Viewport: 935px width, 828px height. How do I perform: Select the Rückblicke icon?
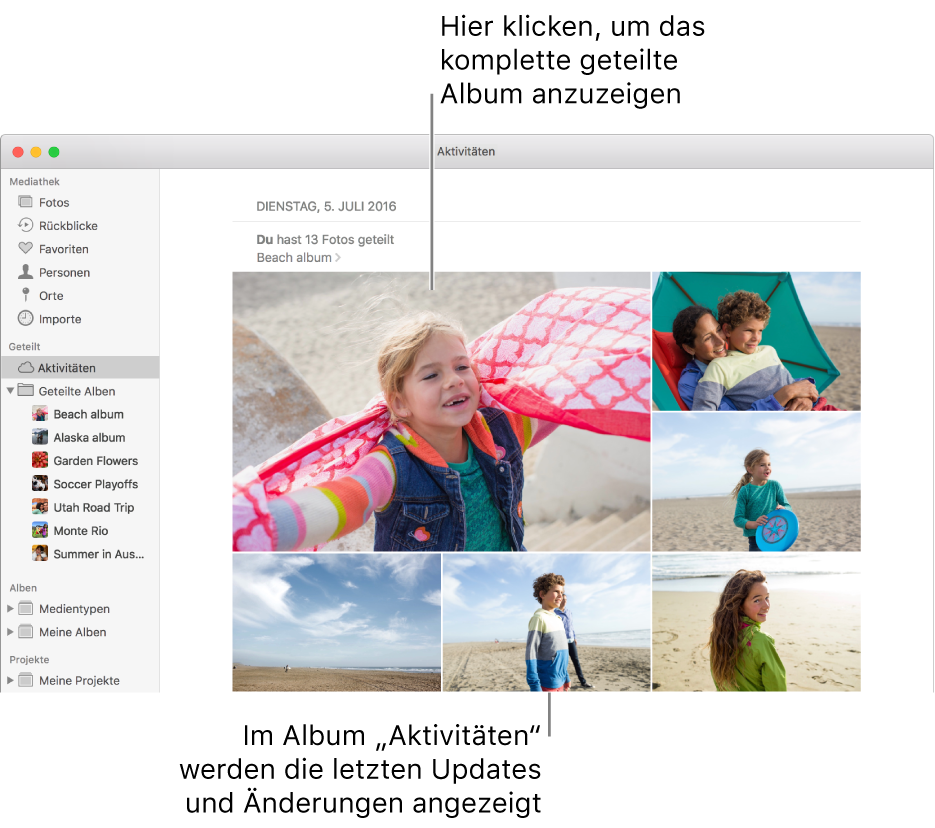26,226
